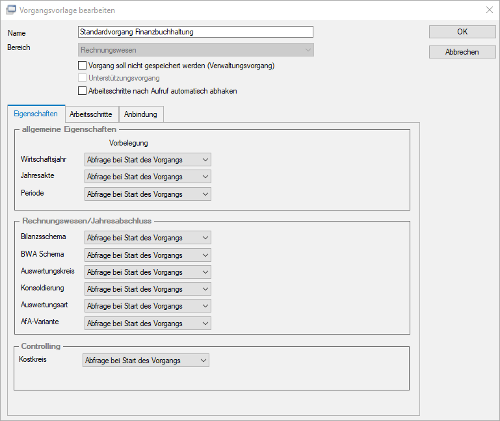
Task: Open the BWA Schema dropdown
Action: [x=147, y=255]
